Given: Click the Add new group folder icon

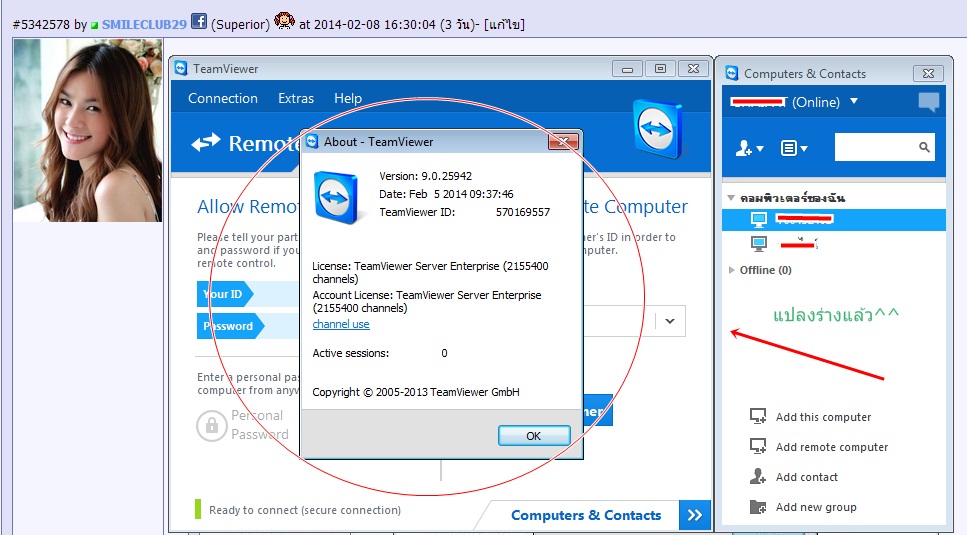Looking at the screenshot, I should pos(758,507).
